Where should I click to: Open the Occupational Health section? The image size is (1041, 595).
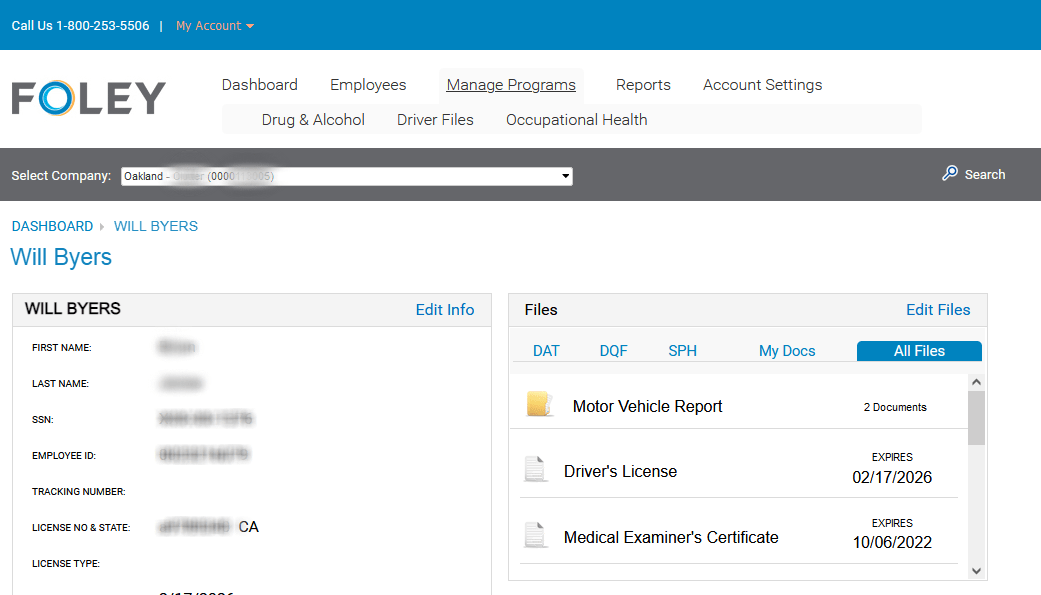[x=576, y=119]
